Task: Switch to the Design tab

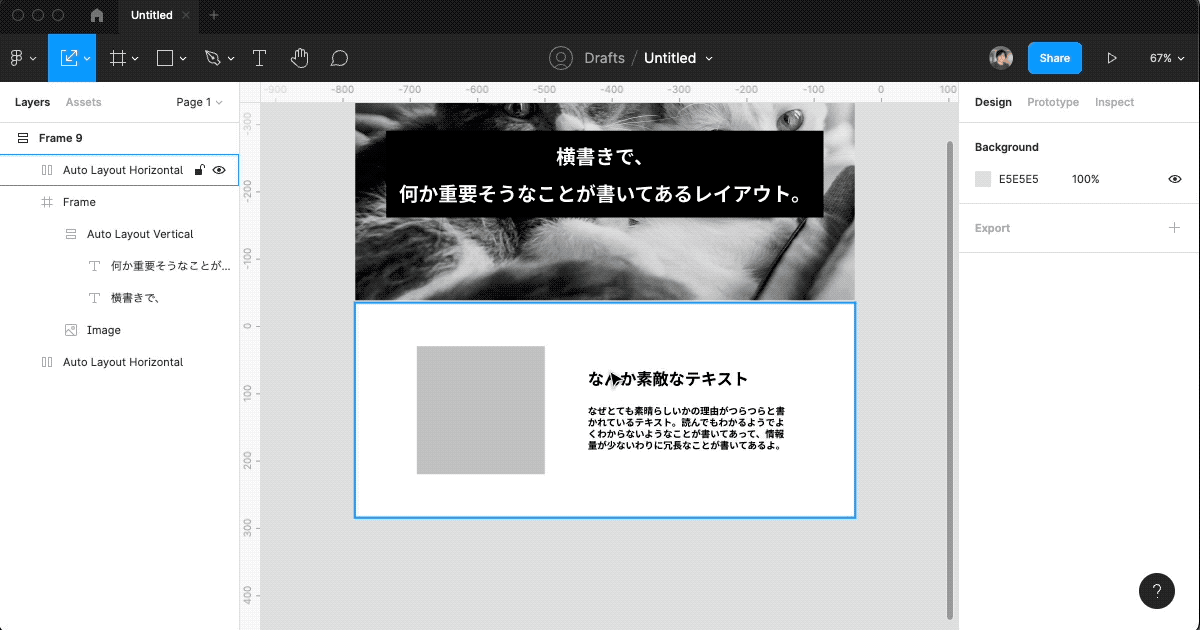Action: pyautogui.click(x=993, y=102)
